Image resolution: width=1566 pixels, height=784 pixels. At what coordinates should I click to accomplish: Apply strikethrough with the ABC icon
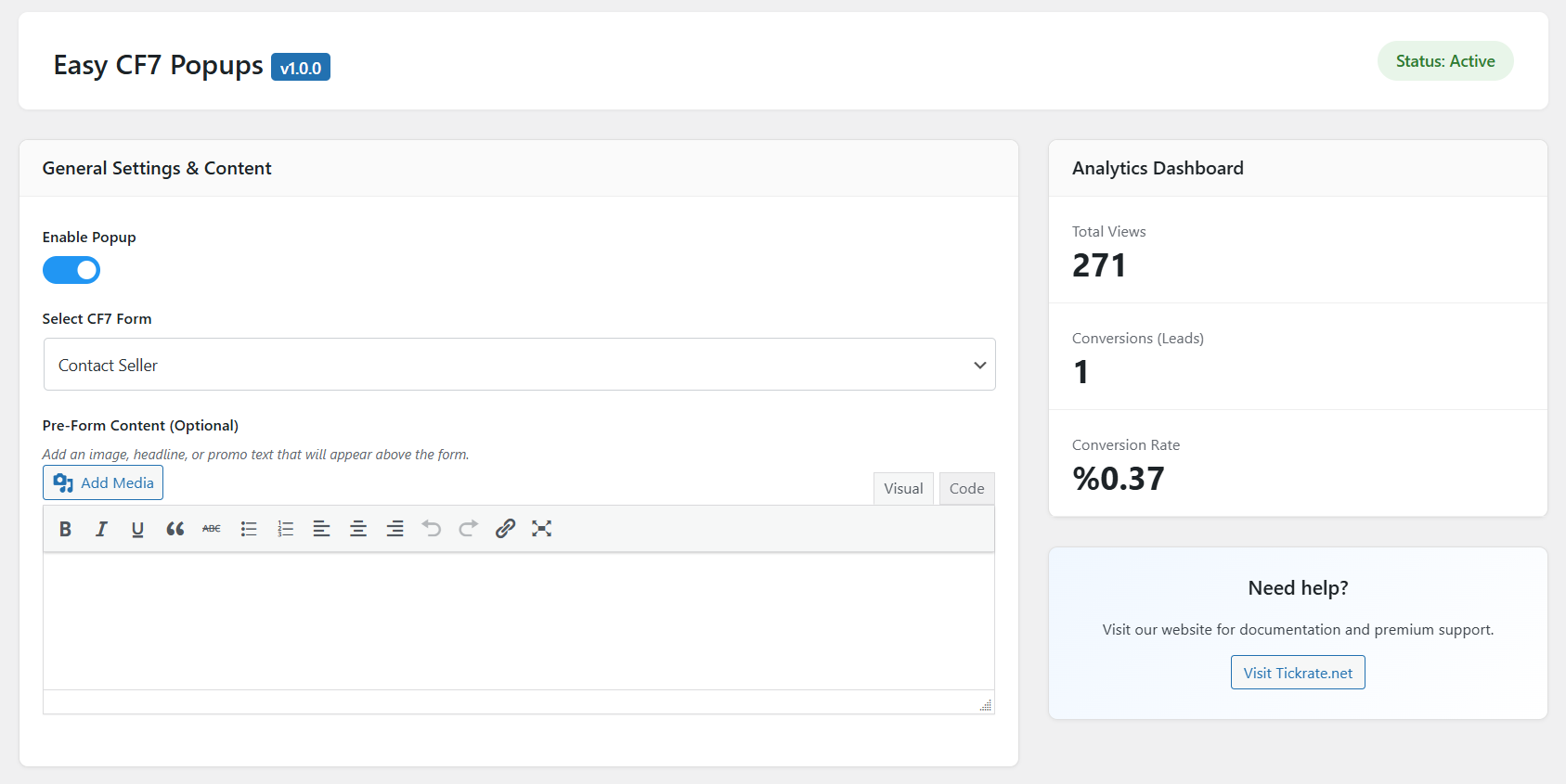point(212,529)
